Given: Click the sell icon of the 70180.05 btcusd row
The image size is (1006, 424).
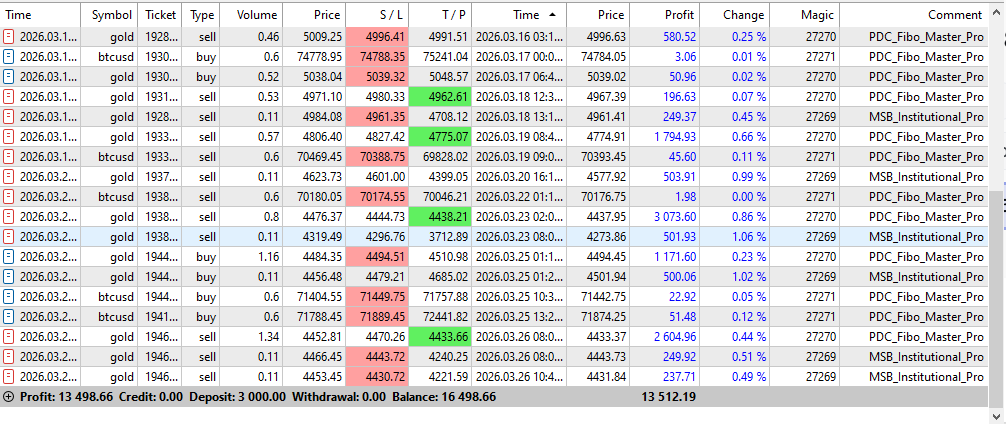Looking at the screenshot, I should (9, 197).
